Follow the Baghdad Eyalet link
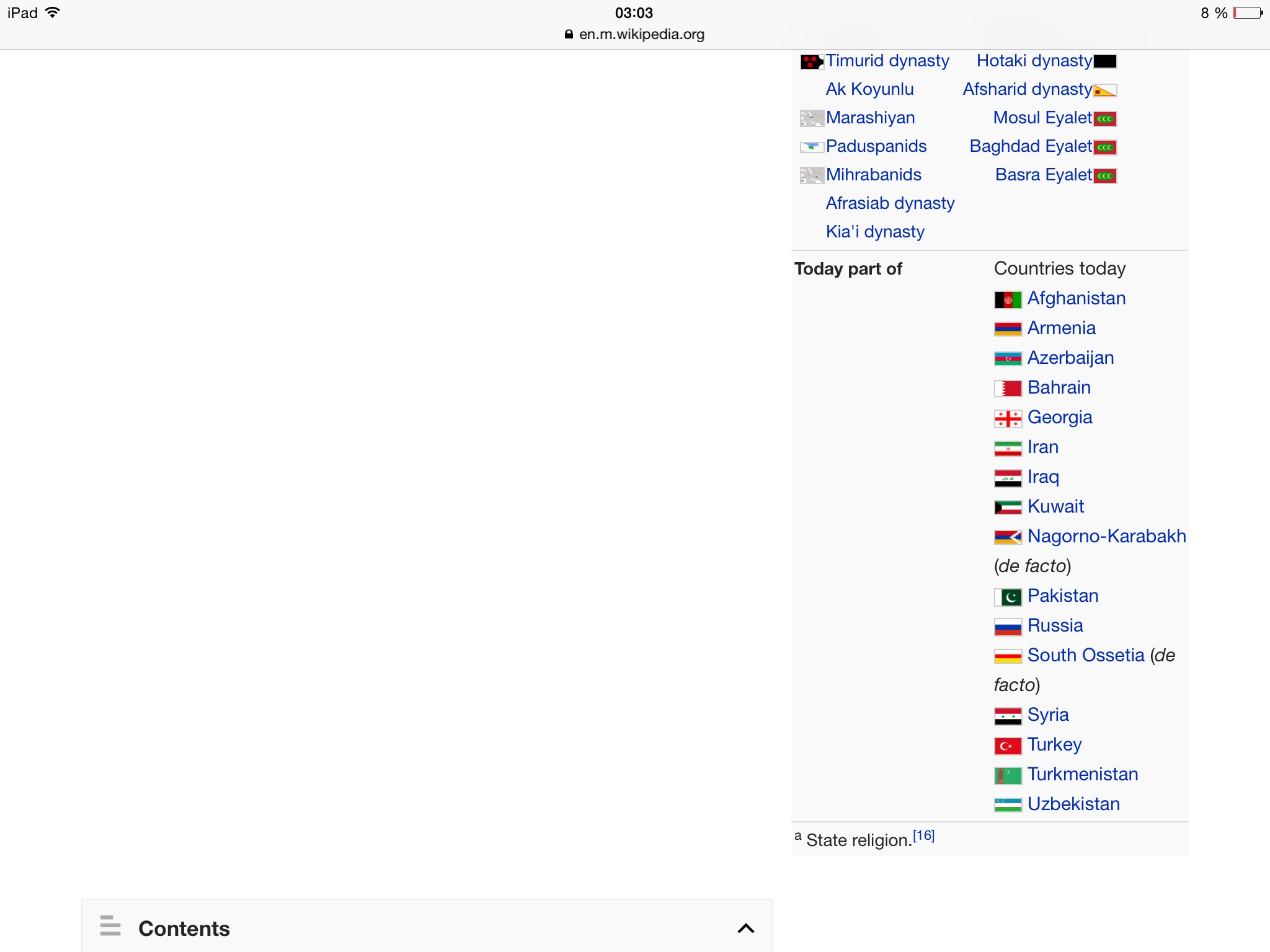Screen dimensions: 1270x952 click(1031, 146)
